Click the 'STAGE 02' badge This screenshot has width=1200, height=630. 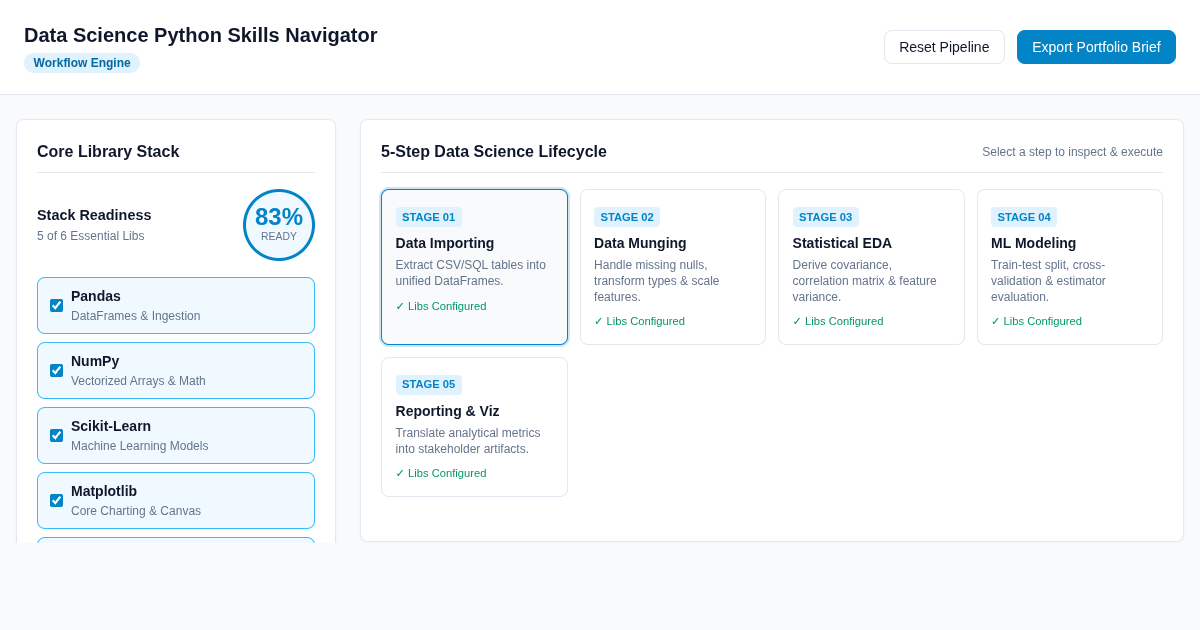[x=627, y=217]
